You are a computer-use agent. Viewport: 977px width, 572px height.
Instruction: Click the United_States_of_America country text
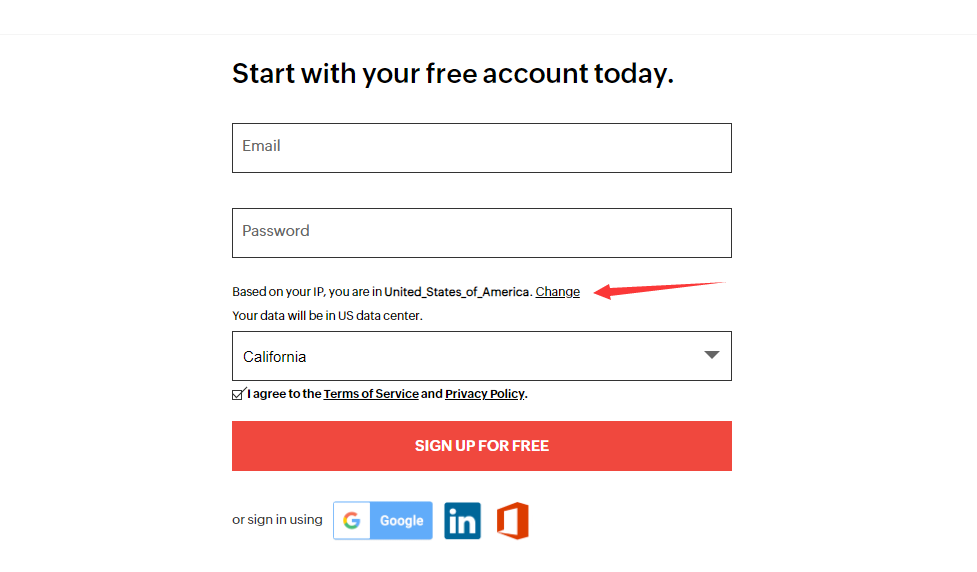click(457, 292)
